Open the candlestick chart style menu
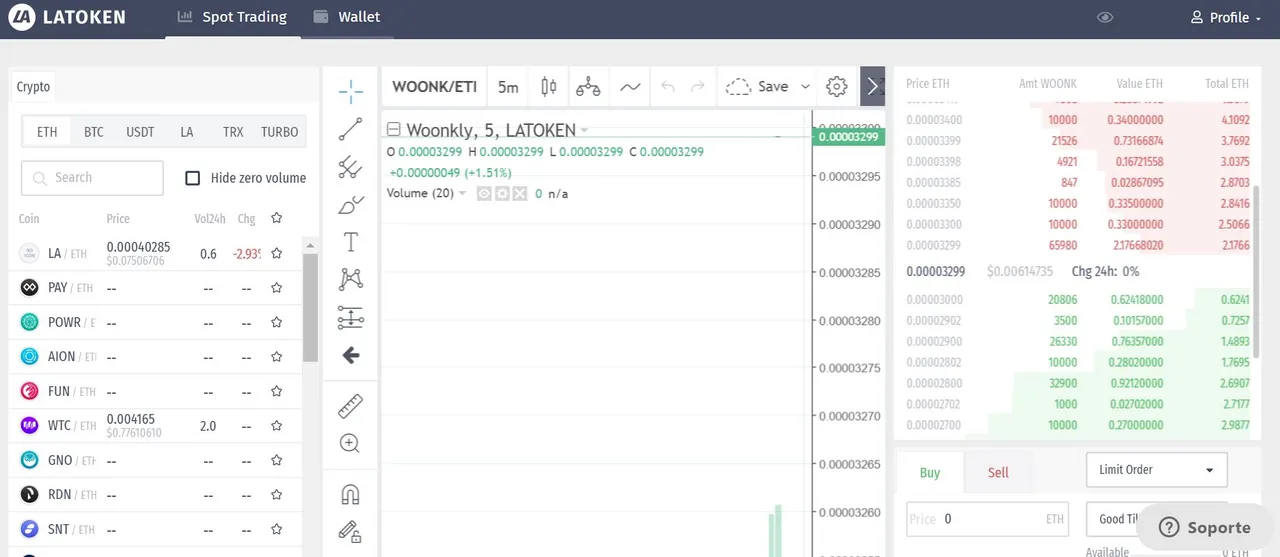This screenshot has width=1280, height=557. [548, 87]
